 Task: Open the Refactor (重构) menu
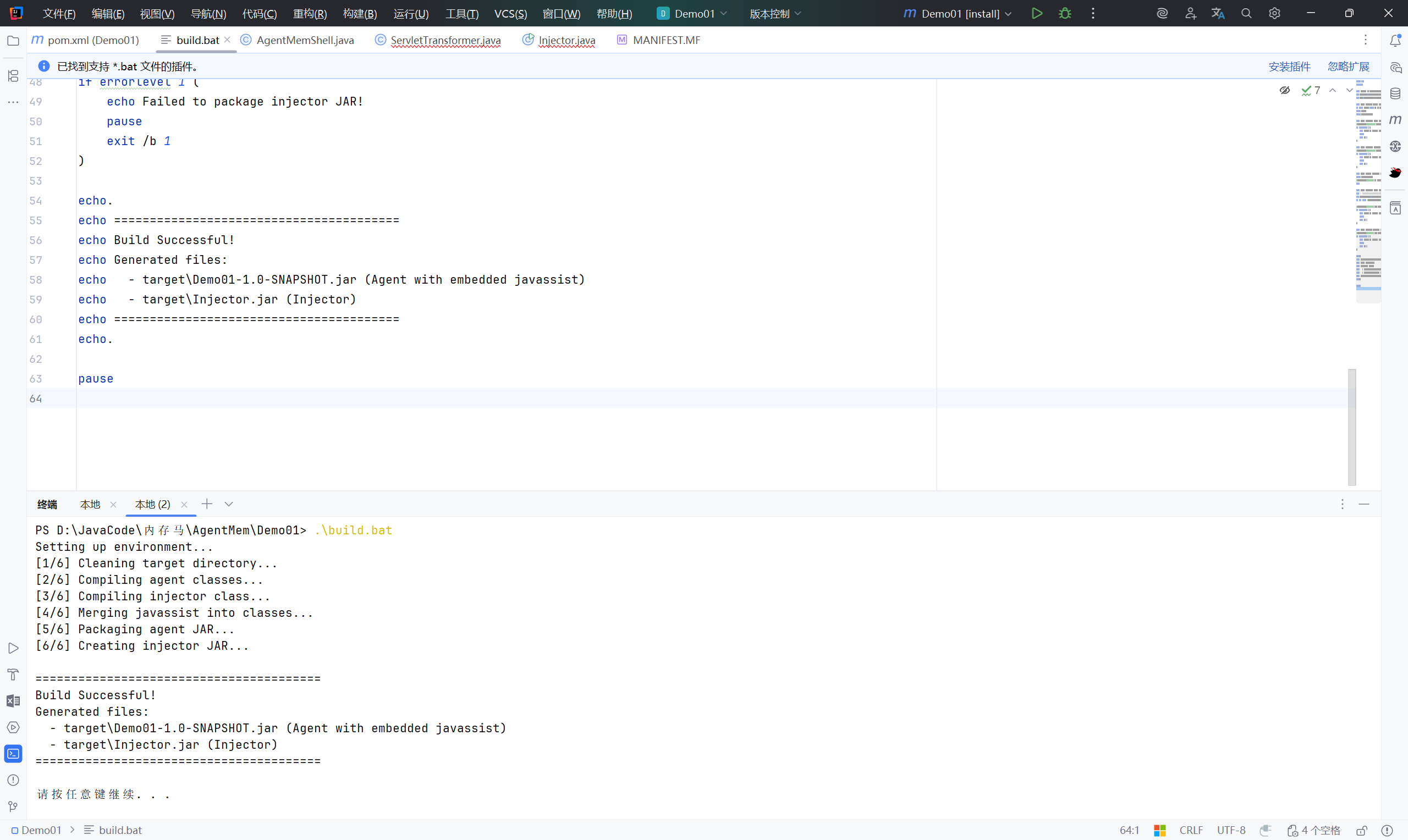(310, 13)
